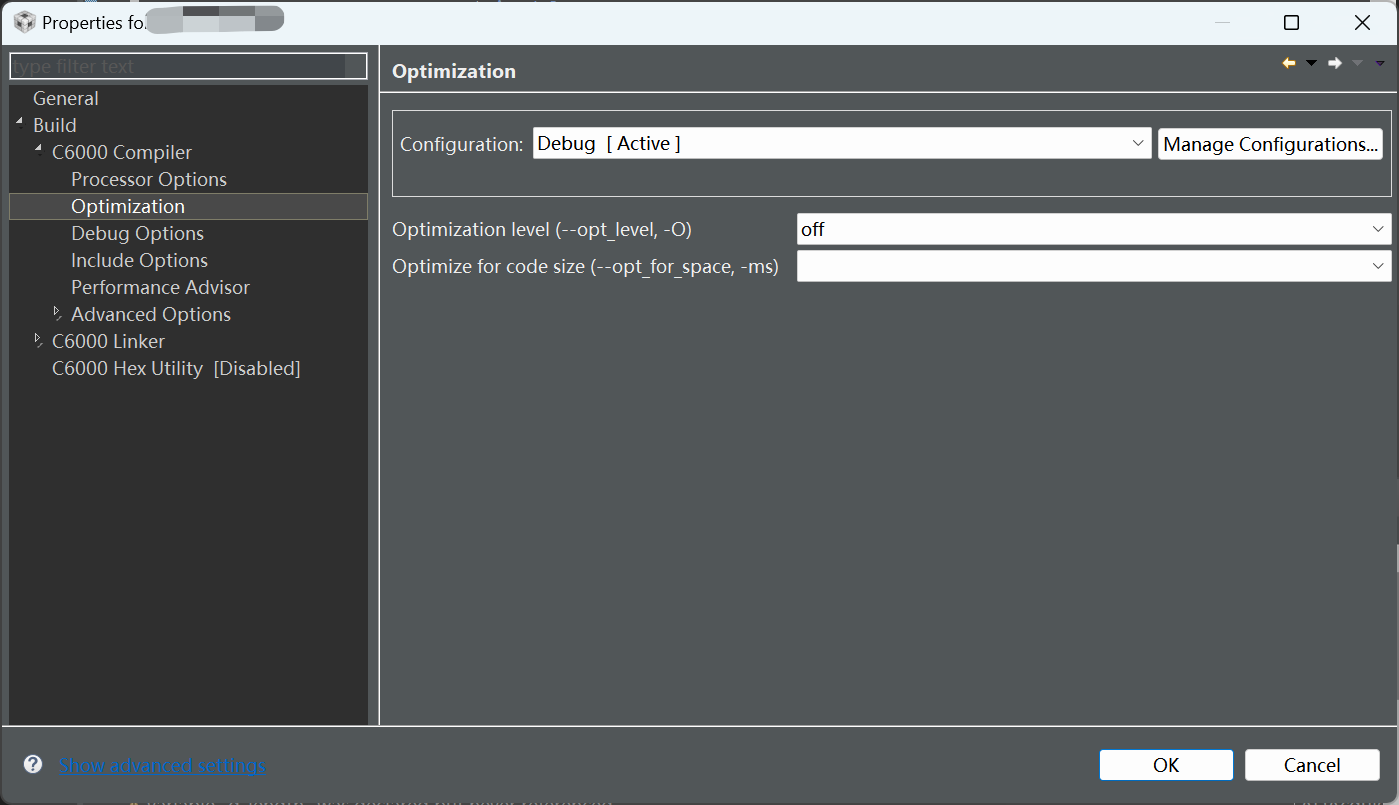The height and width of the screenshot is (805, 1399).
Task: Select Advanced Options in the tree
Action: point(151,314)
